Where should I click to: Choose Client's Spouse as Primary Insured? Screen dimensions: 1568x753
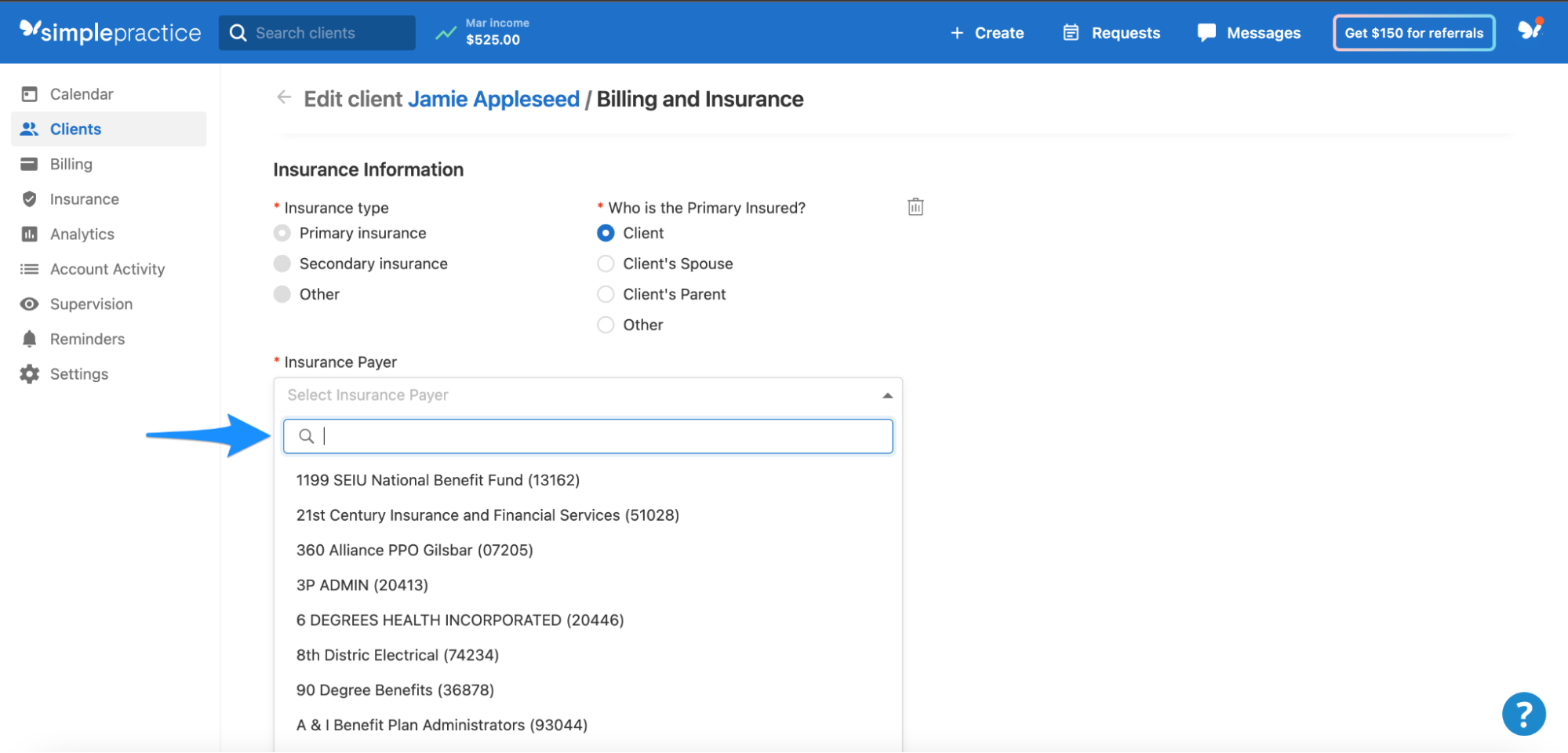(606, 264)
